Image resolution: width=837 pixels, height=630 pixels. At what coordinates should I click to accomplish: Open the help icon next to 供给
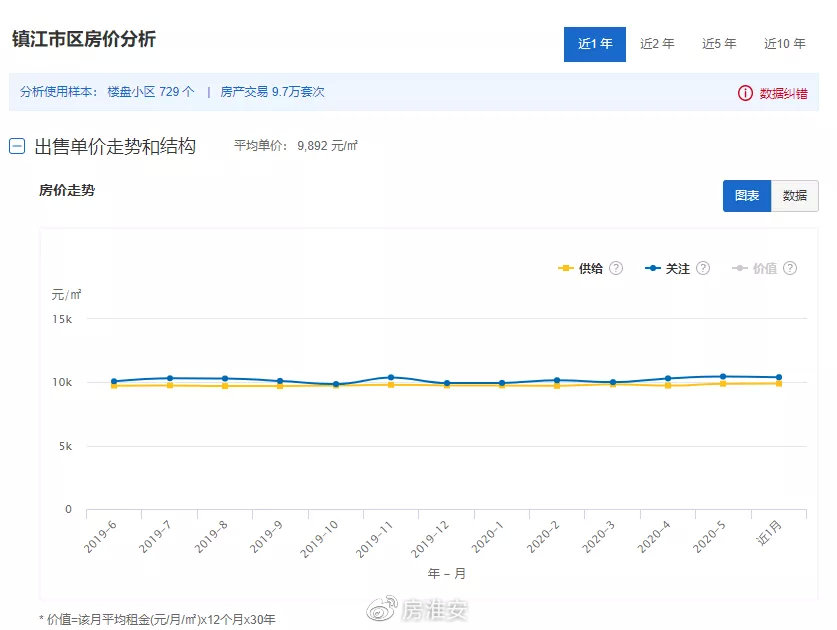616,268
